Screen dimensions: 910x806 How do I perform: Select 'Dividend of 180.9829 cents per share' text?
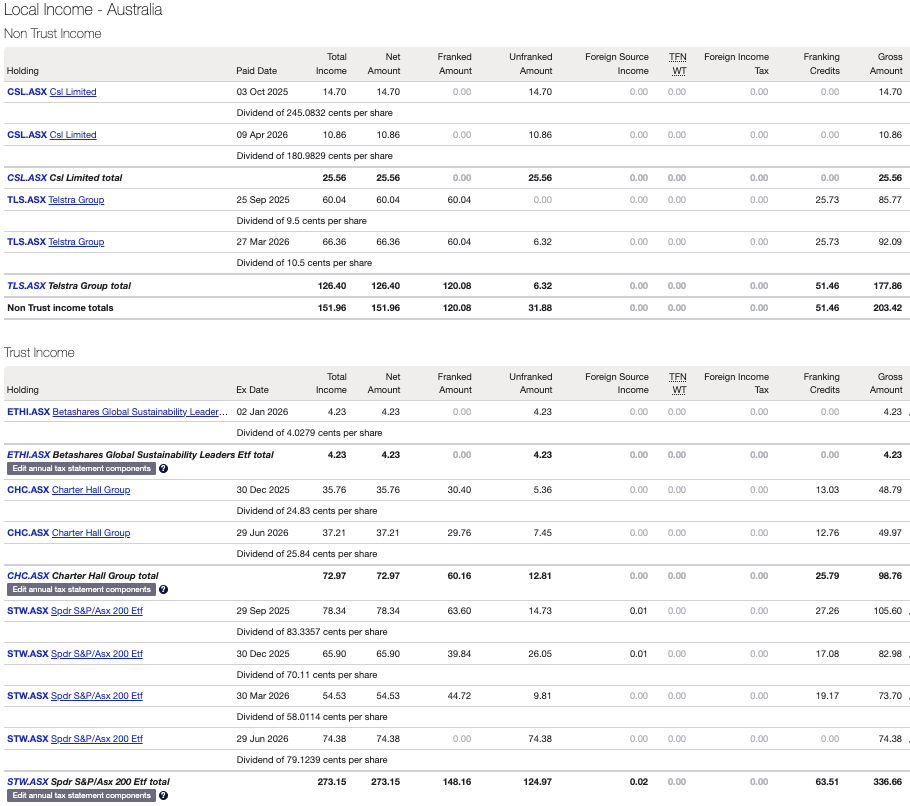(315, 156)
